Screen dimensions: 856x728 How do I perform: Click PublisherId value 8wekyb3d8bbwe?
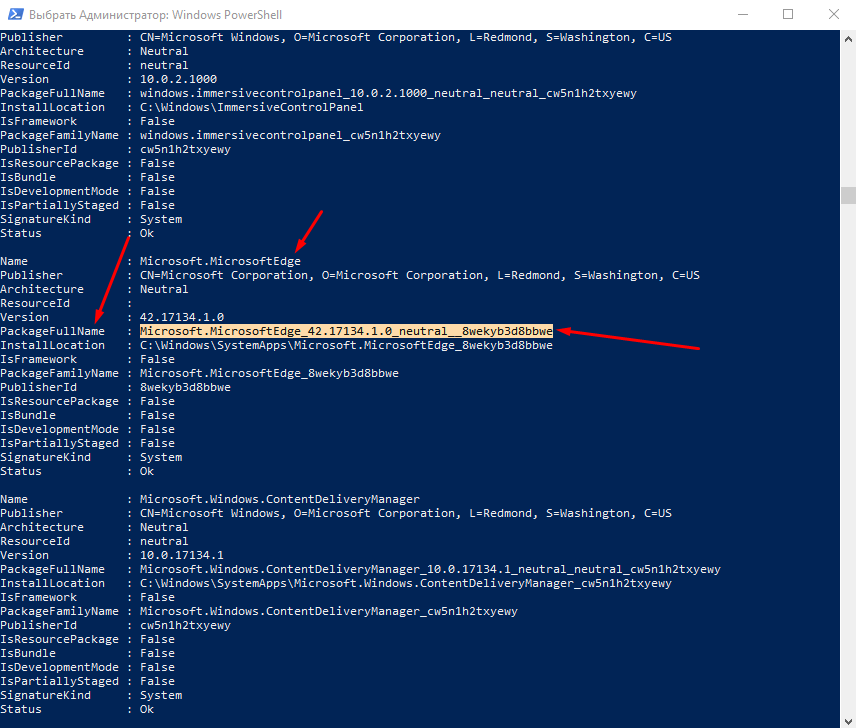(185, 387)
